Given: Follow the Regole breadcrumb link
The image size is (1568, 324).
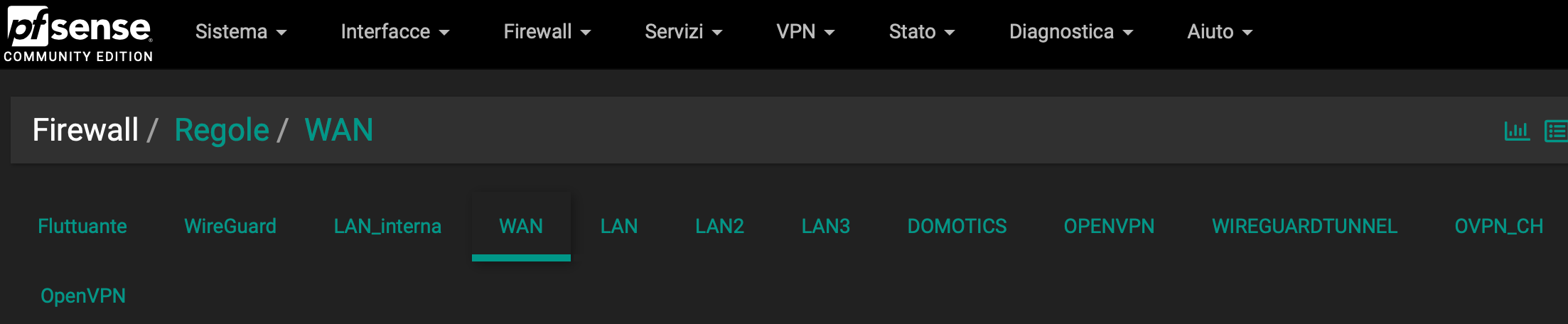Looking at the screenshot, I should click(x=222, y=130).
